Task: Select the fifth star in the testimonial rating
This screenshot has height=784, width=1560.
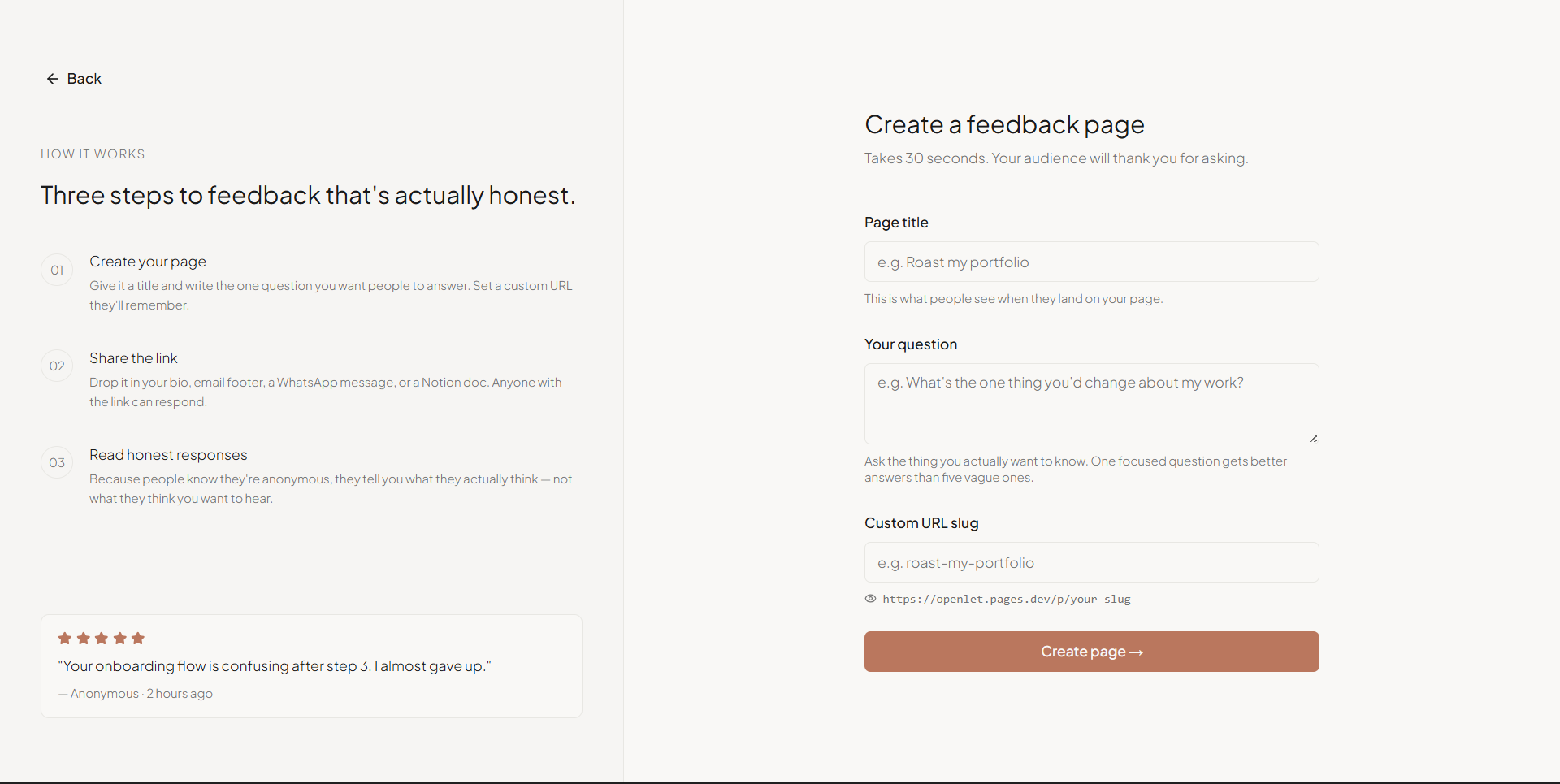Action: coord(138,639)
